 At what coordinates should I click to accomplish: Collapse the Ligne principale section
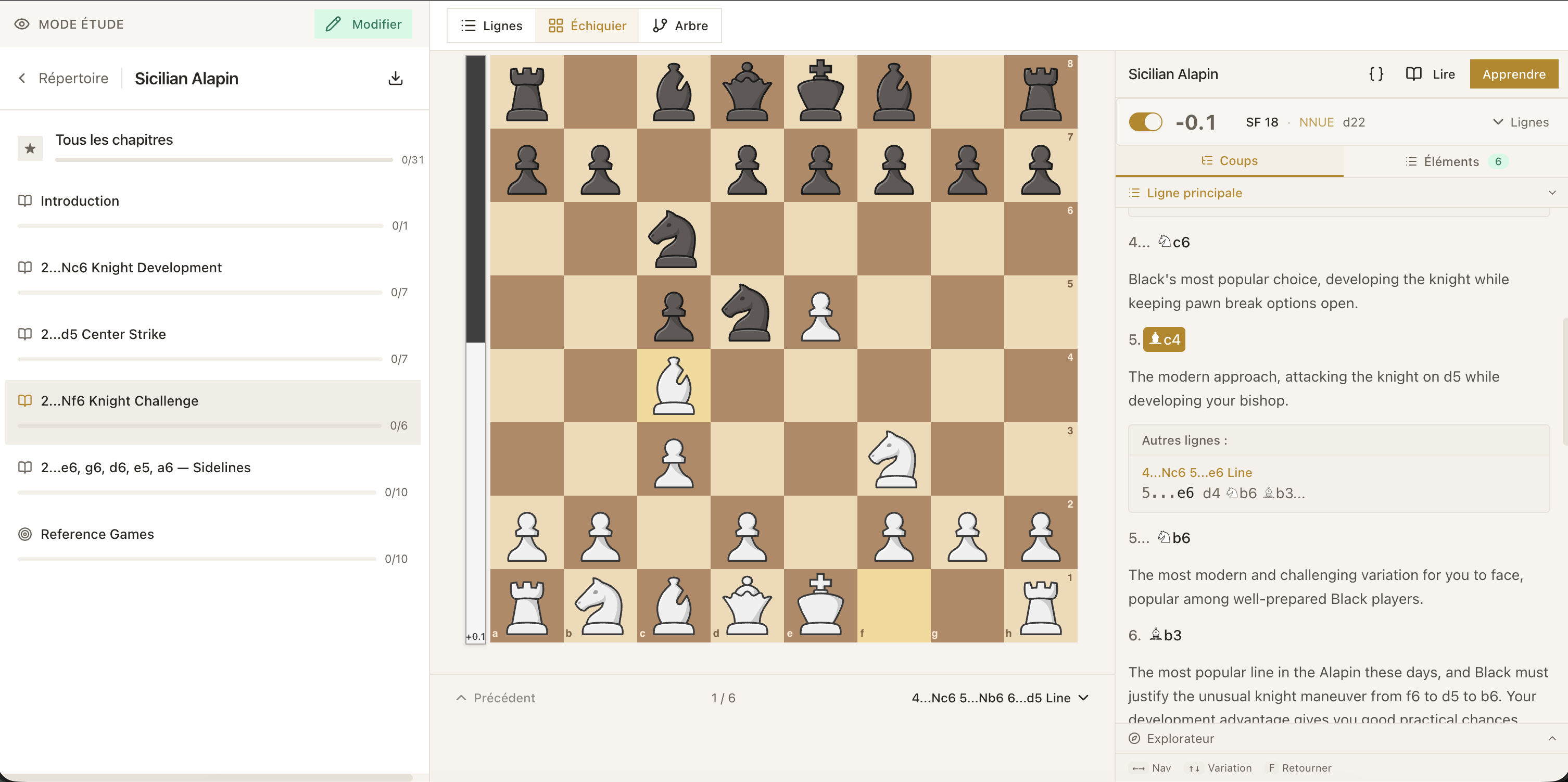click(1551, 193)
